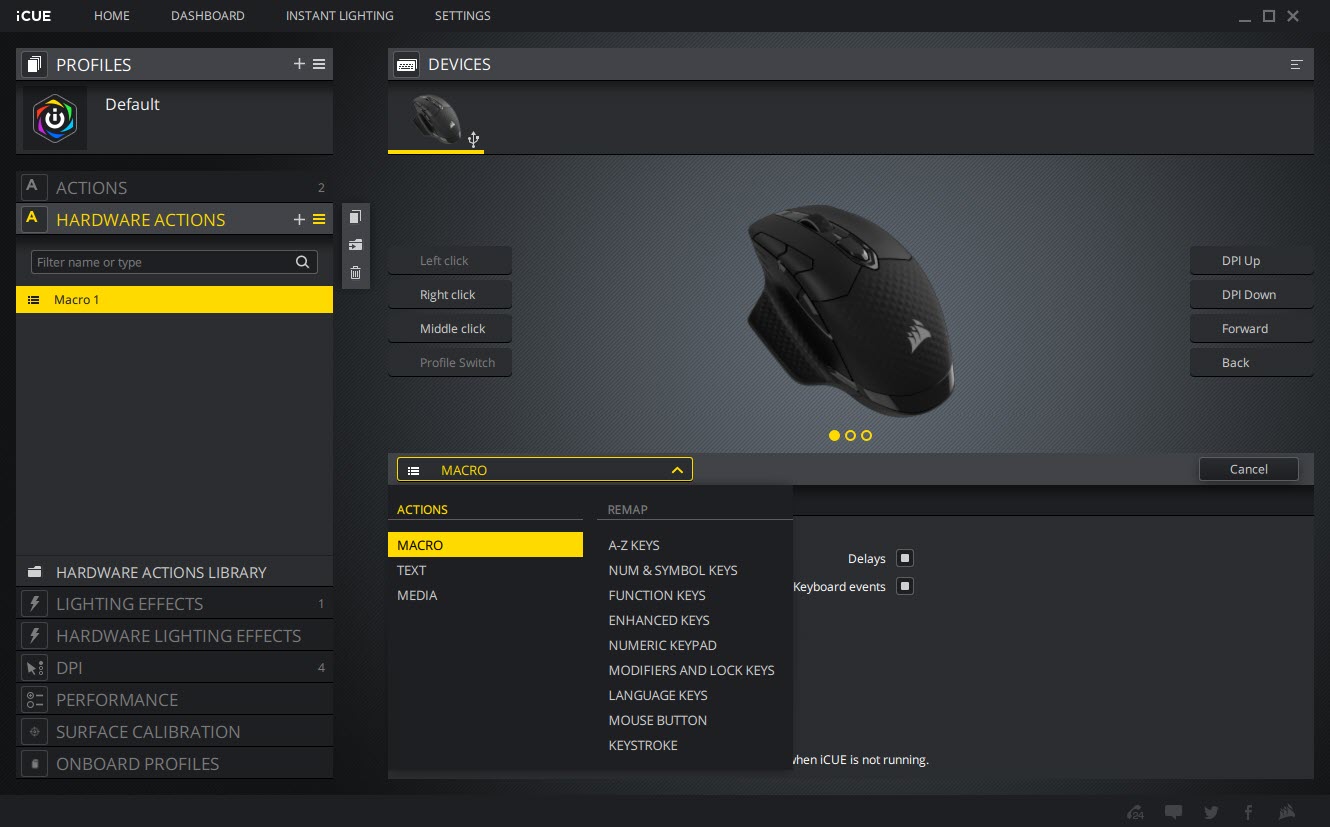This screenshot has height=827, width=1330.
Task: Select the DPI Up button
Action: [x=1251, y=261]
